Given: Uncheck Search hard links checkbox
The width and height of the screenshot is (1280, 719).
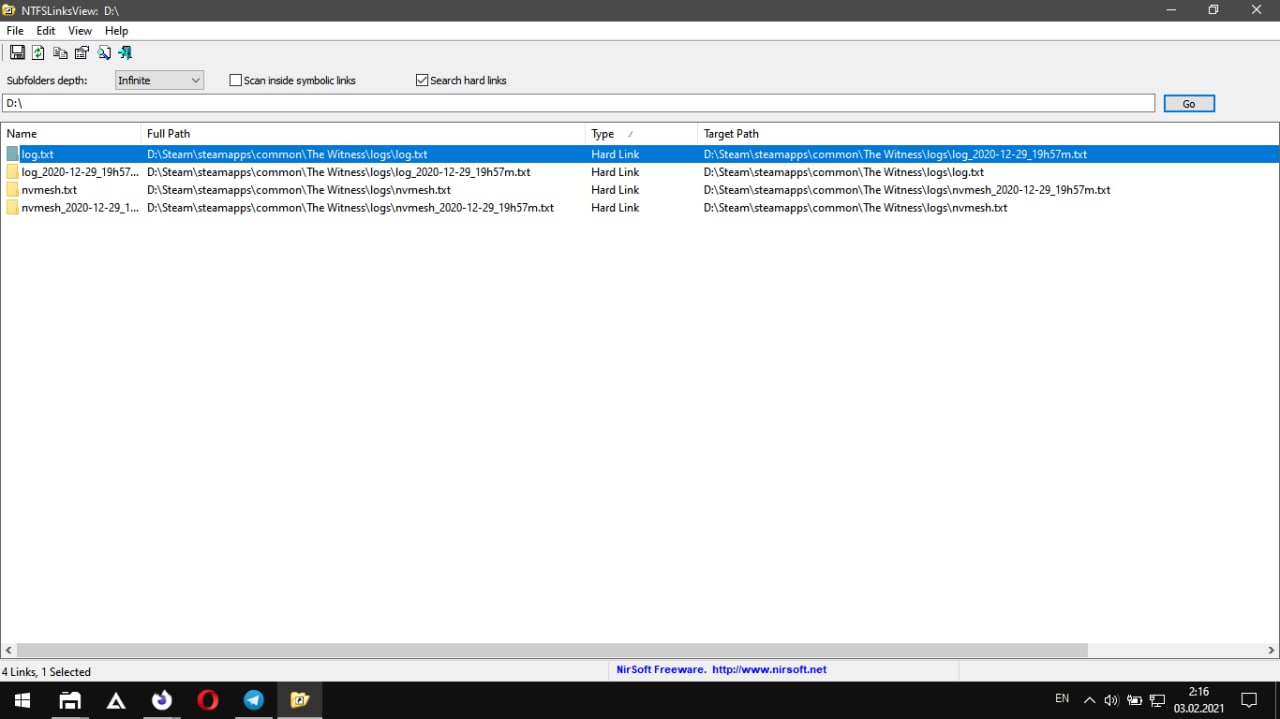Looking at the screenshot, I should click(x=422, y=80).
